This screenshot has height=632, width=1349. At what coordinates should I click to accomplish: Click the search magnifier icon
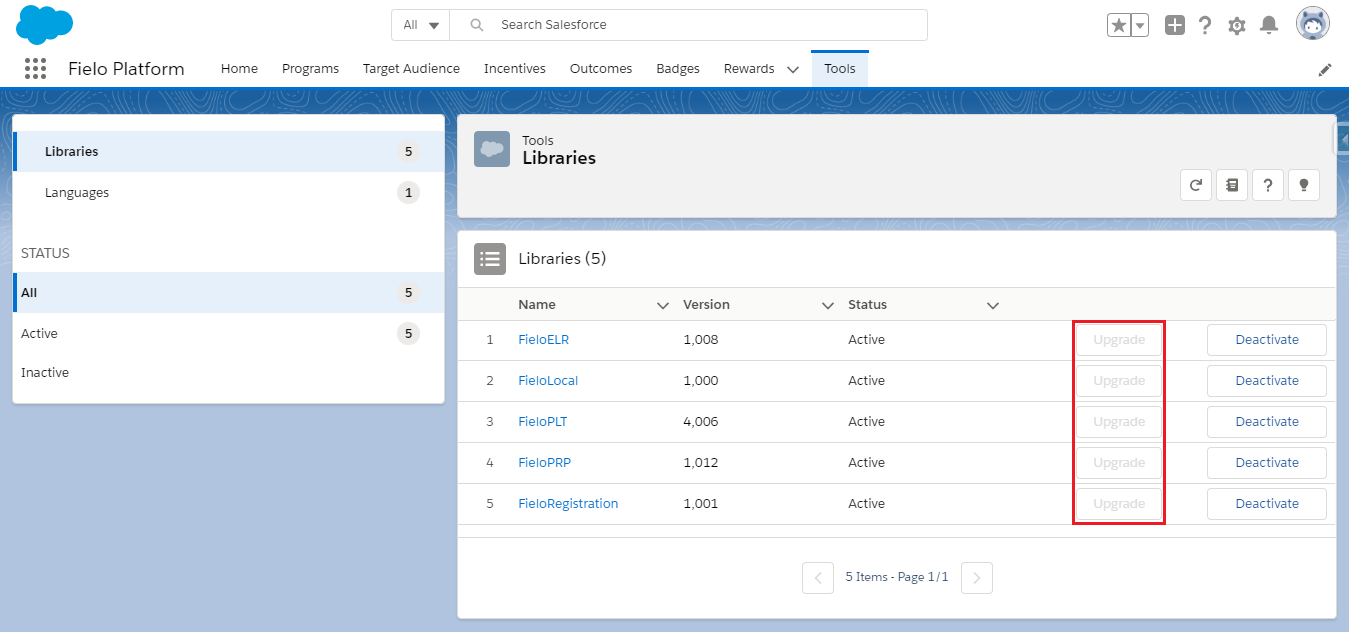[x=477, y=25]
